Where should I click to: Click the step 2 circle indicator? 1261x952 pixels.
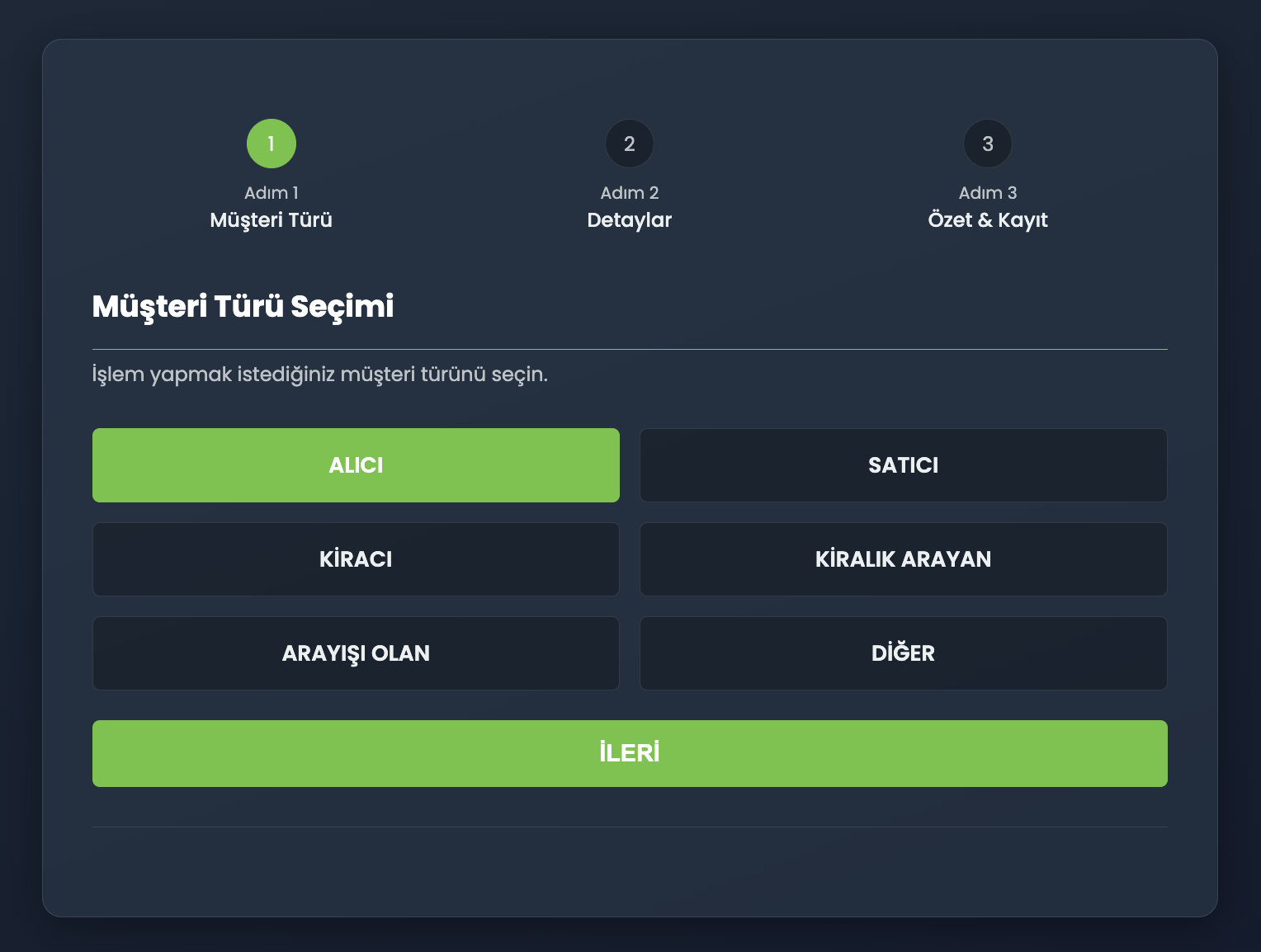(x=629, y=144)
